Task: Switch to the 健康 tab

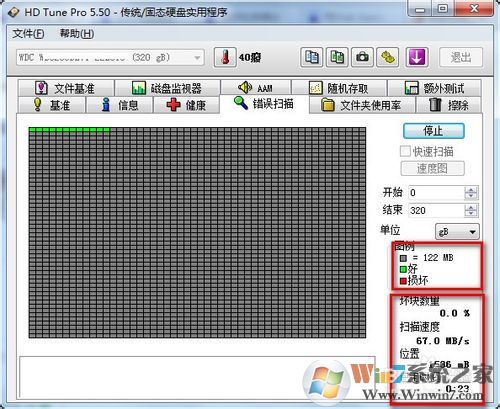Action: (186, 105)
